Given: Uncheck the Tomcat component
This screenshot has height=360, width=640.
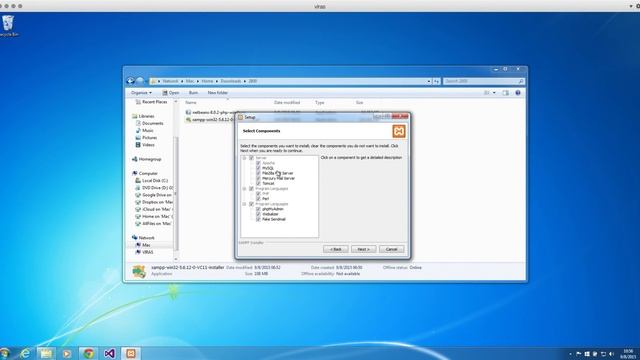Looking at the screenshot, I should [x=258, y=183].
